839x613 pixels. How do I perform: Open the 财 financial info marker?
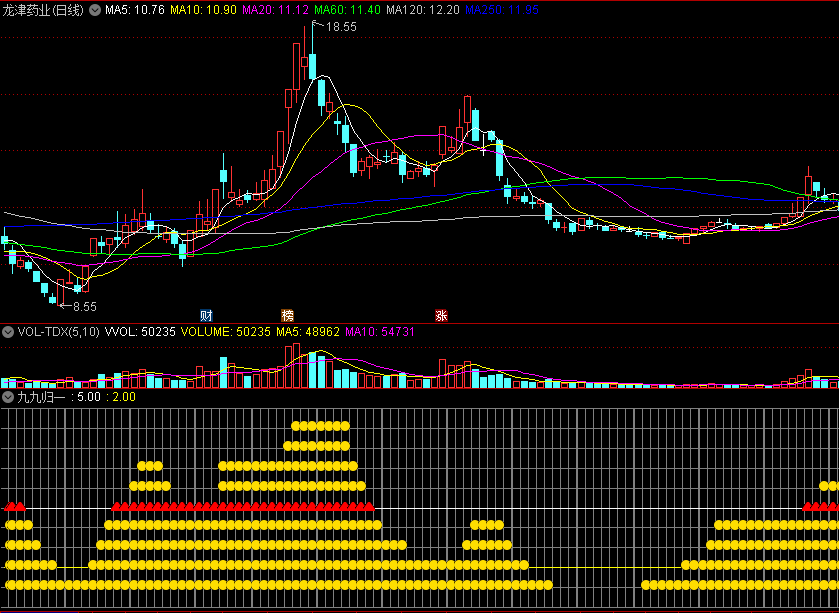click(x=206, y=315)
